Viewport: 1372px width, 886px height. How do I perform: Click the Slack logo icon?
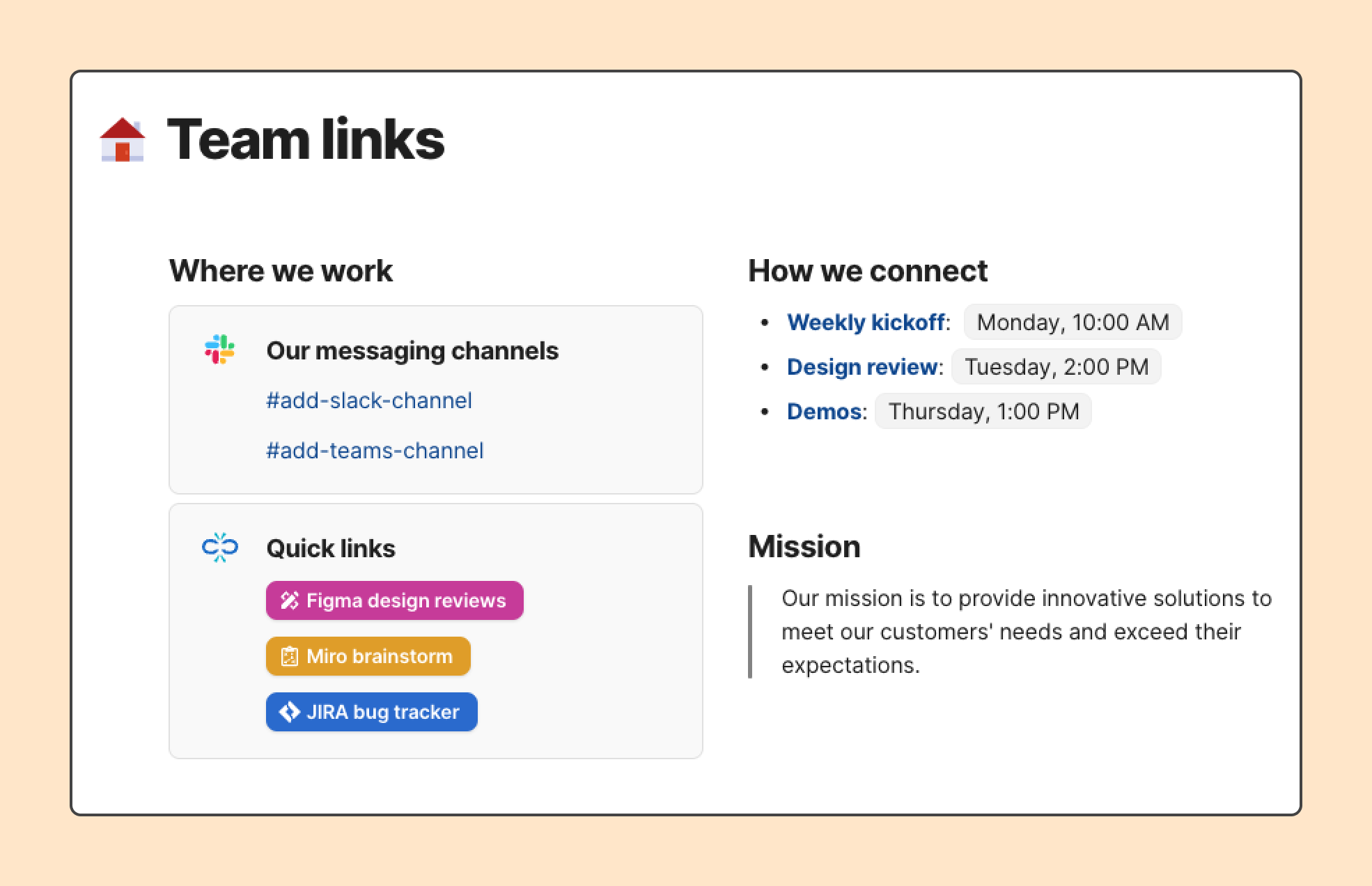click(219, 350)
